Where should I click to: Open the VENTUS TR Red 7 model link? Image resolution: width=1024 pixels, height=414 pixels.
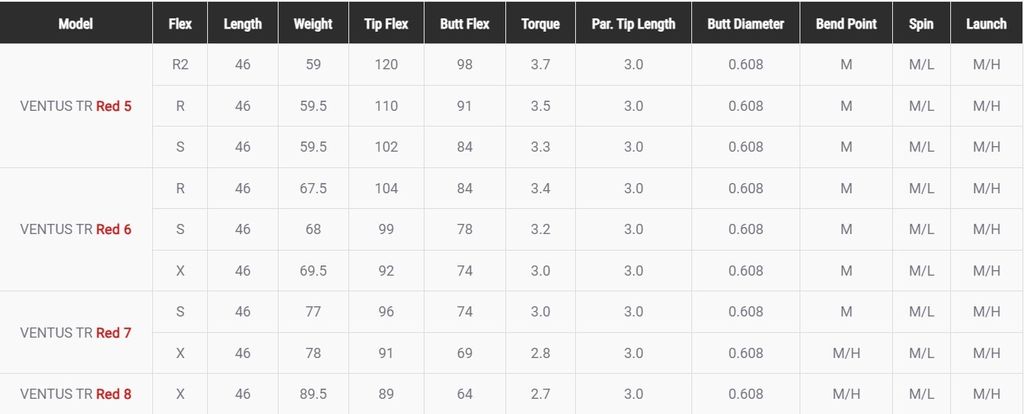tap(76, 332)
